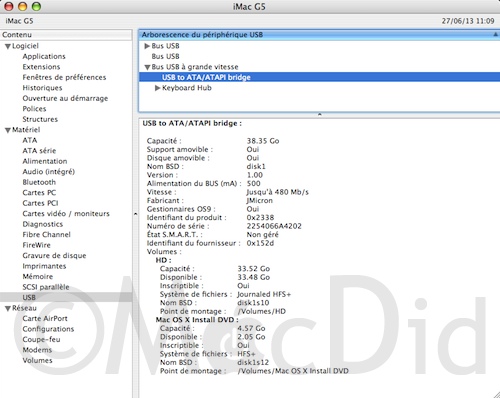Select Configurations under Réseau
The height and width of the screenshot is (398, 500).
tap(48, 329)
